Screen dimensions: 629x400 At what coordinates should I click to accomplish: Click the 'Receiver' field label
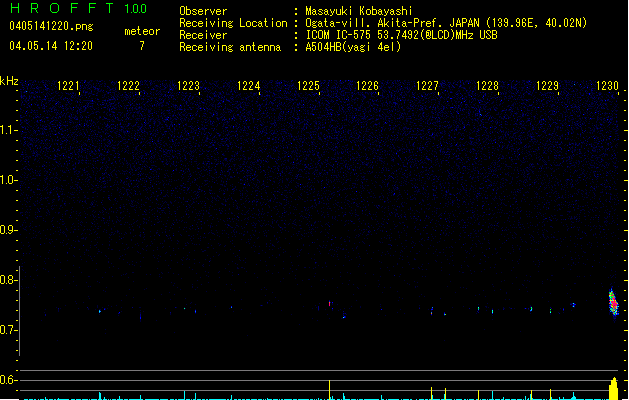click(203, 35)
